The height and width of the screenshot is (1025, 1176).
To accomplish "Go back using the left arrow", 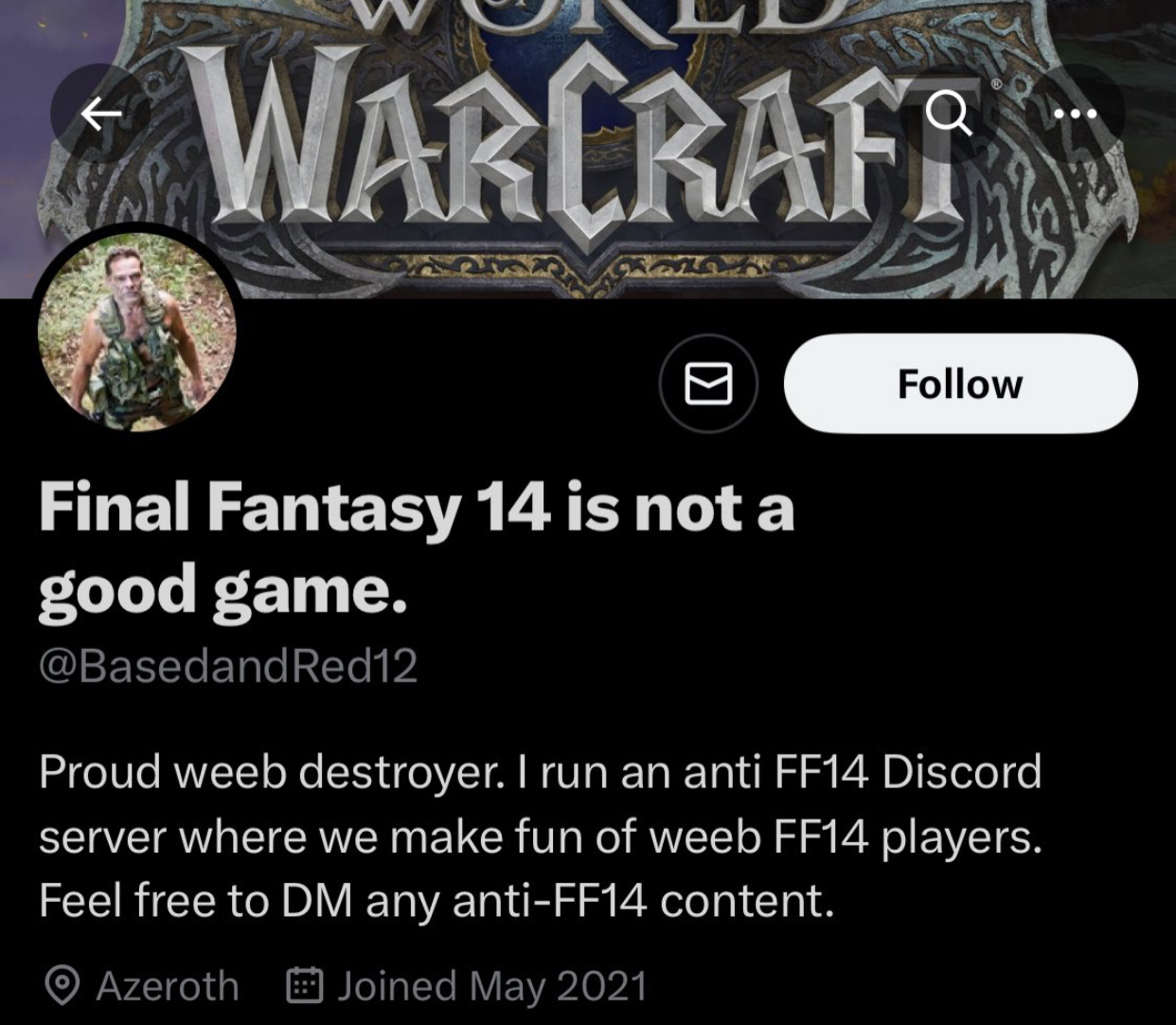I will [101, 115].
